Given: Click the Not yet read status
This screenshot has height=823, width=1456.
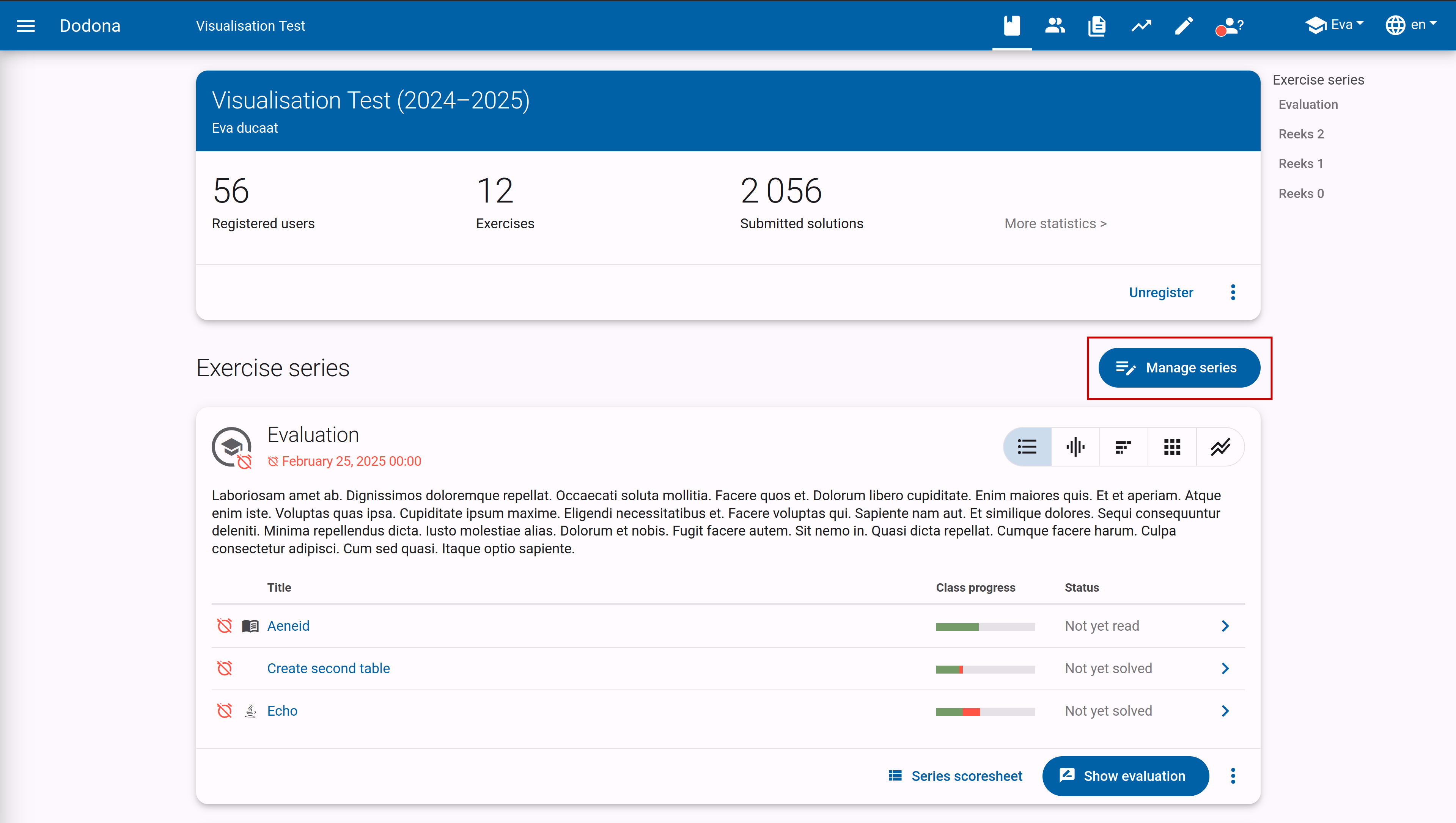Looking at the screenshot, I should [1102, 626].
